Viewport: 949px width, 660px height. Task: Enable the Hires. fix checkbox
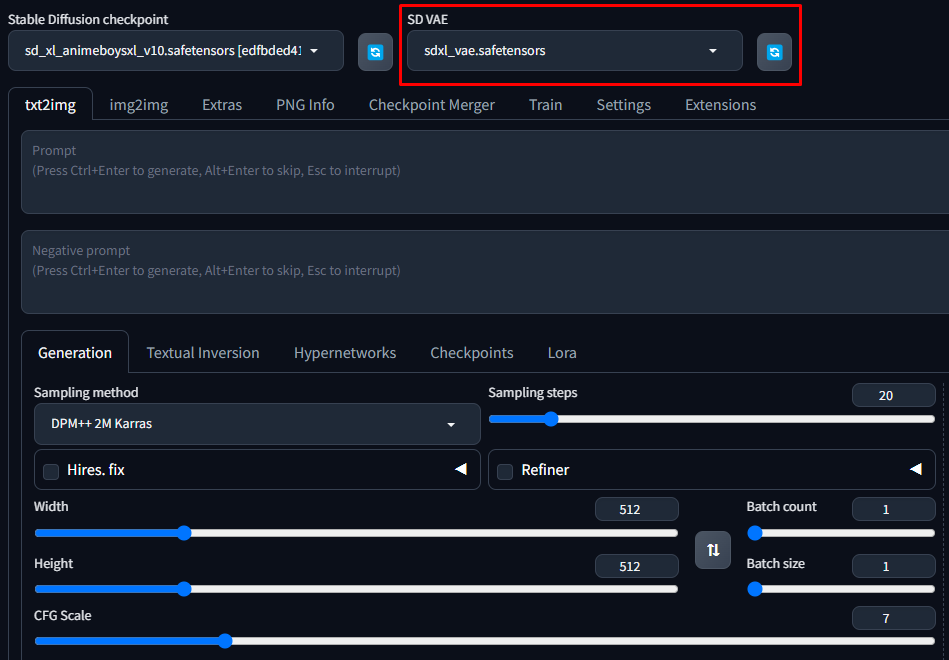pyautogui.click(x=51, y=471)
